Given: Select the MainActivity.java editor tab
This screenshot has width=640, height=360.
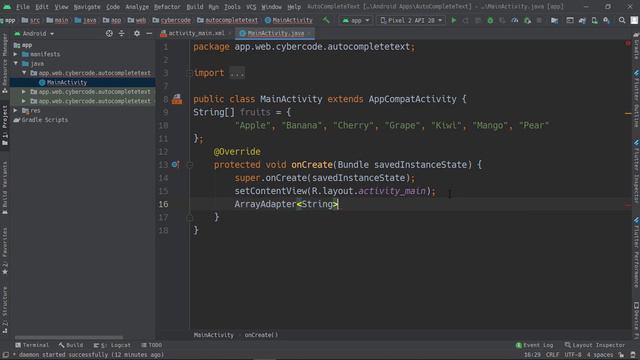Looking at the screenshot, I should coord(275,33).
